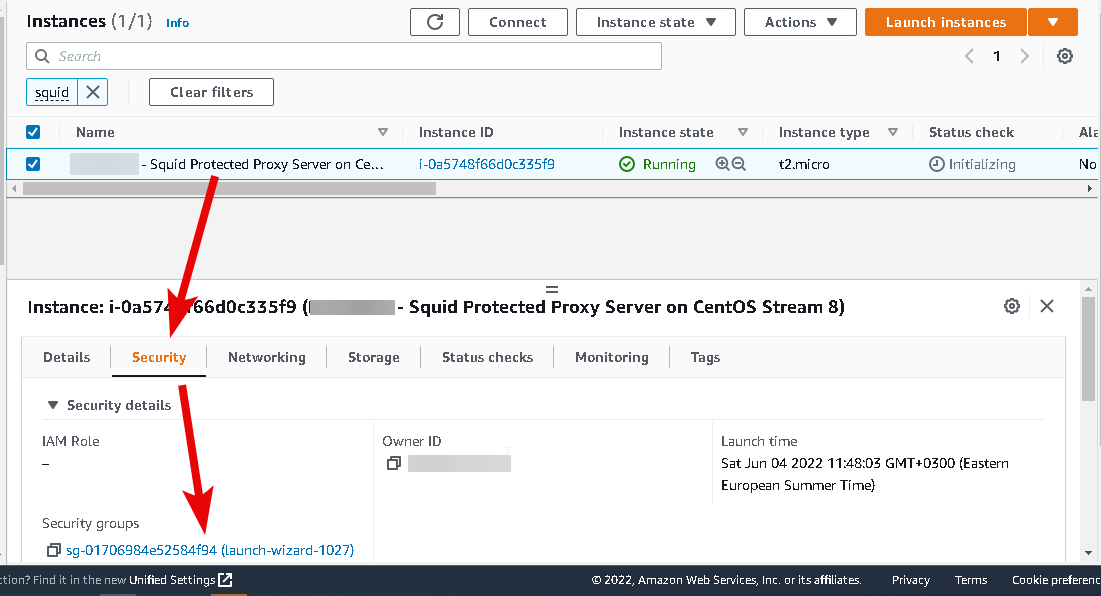This screenshot has width=1101, height=596.
Task: Click the panel resize handle icon
Action: coord(552,289)
